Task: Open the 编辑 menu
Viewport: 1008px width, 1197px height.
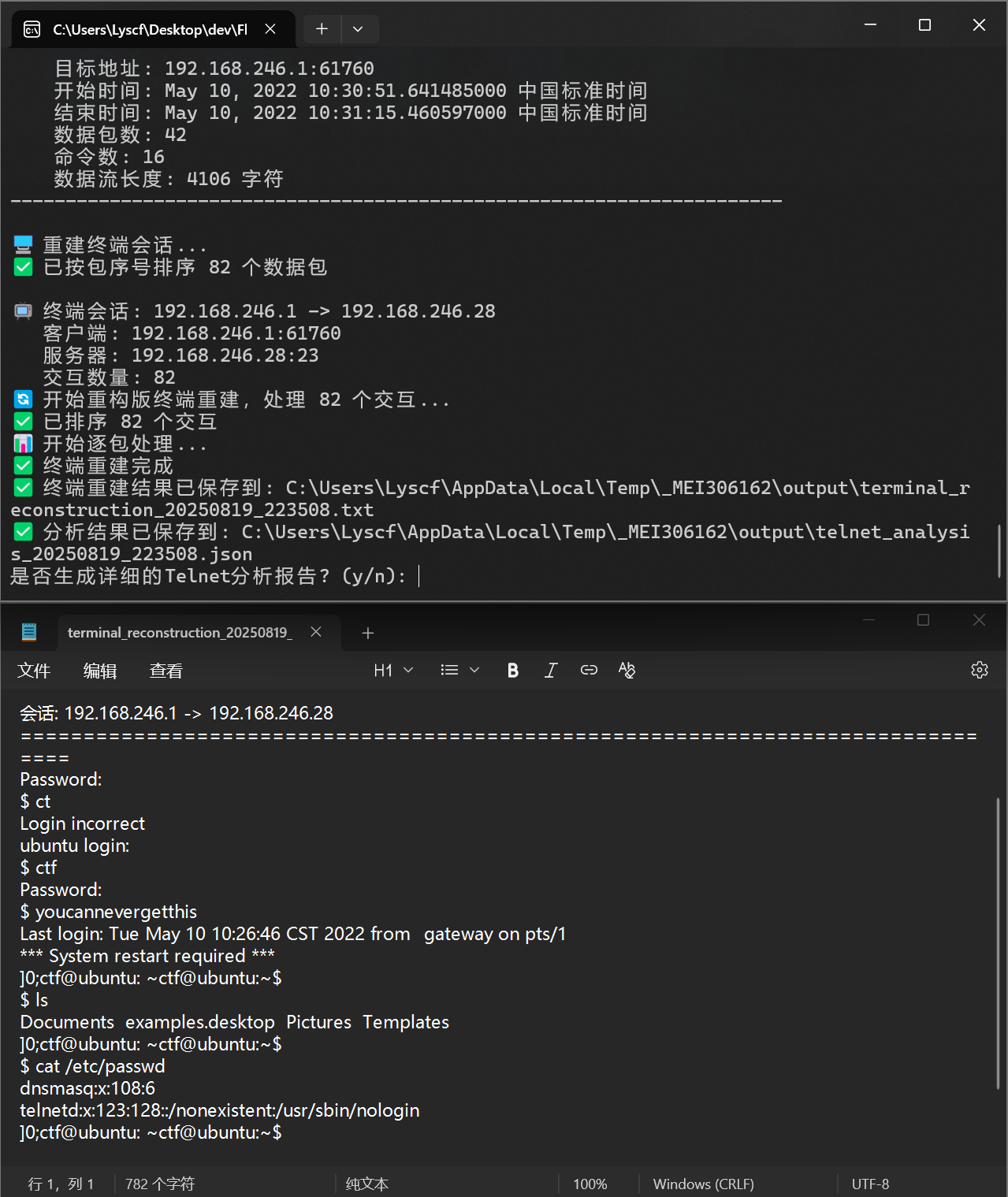Action: (100, 671)
